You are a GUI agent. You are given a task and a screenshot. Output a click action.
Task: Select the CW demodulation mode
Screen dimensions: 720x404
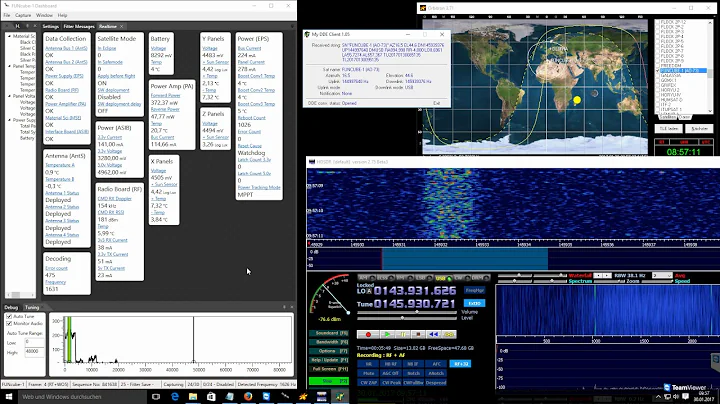(461, 278)
